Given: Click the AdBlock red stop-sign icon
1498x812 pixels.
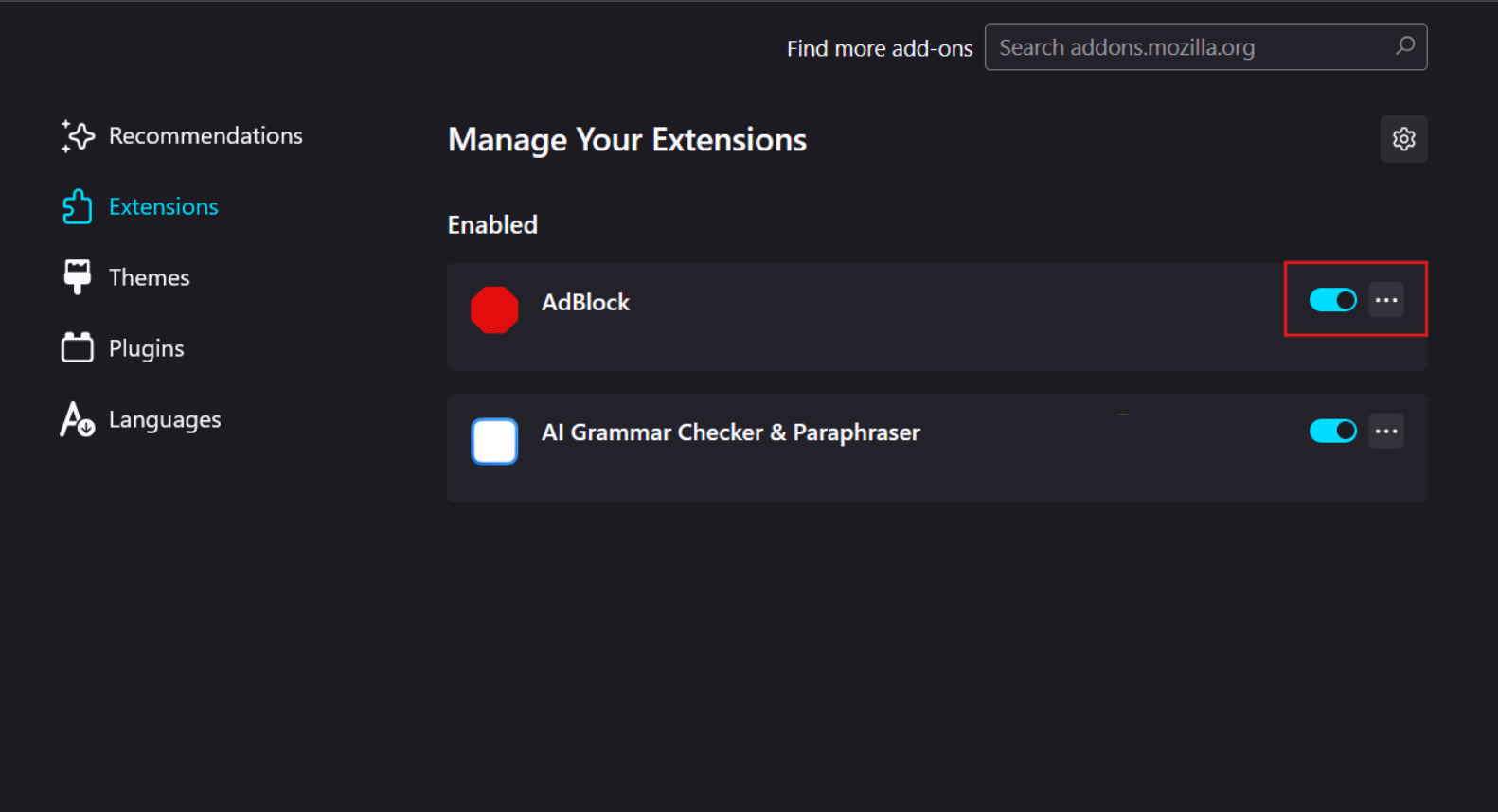Looking at the screenshot, I should click(x=493, y=309).
